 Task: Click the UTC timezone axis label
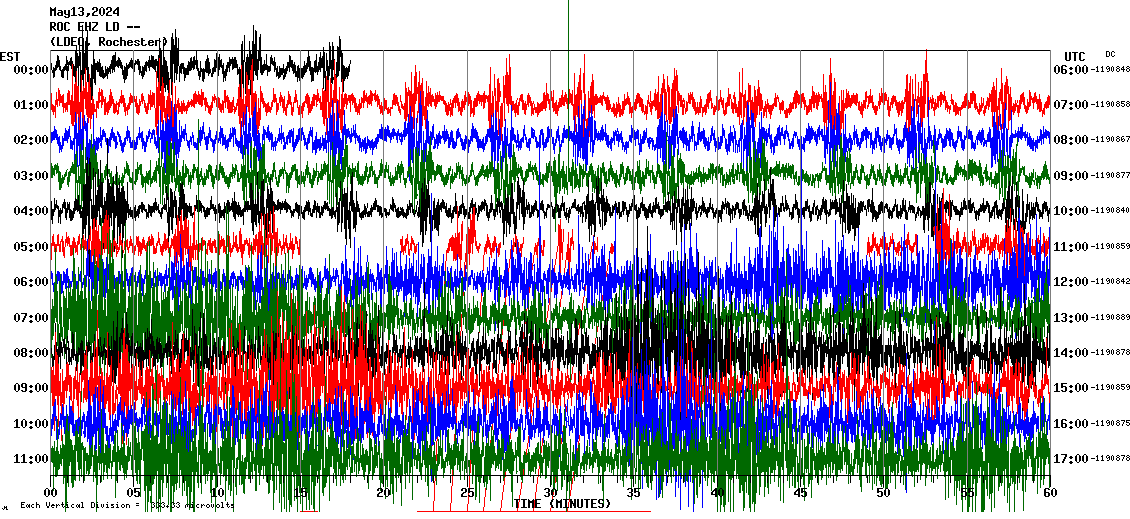point(1074,56)
